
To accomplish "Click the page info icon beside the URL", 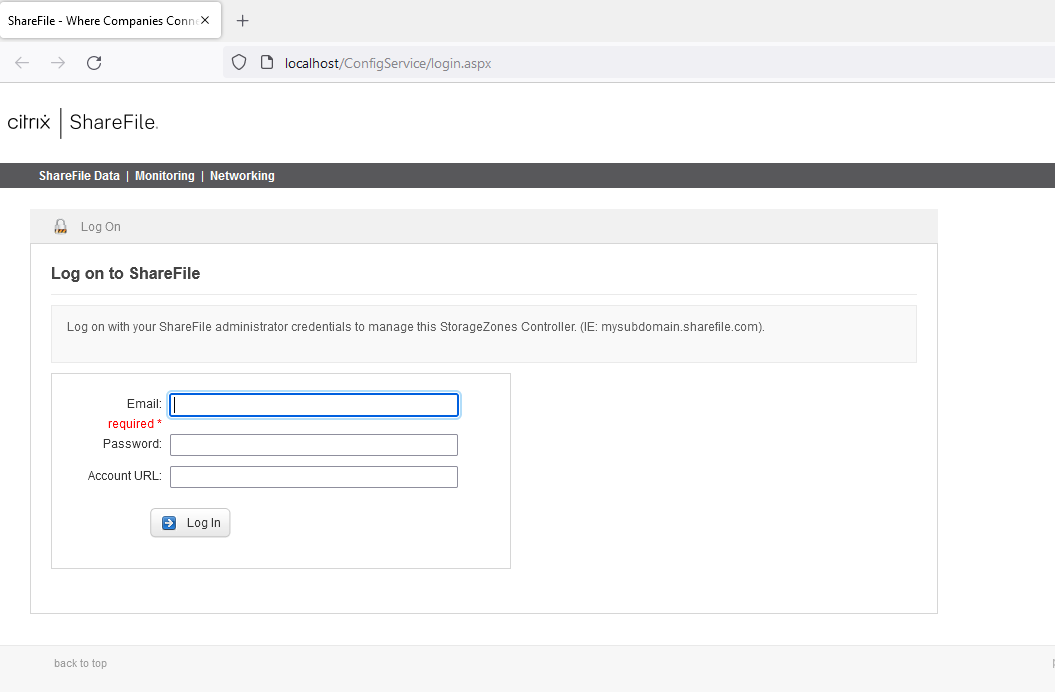I will click(266, 63).
